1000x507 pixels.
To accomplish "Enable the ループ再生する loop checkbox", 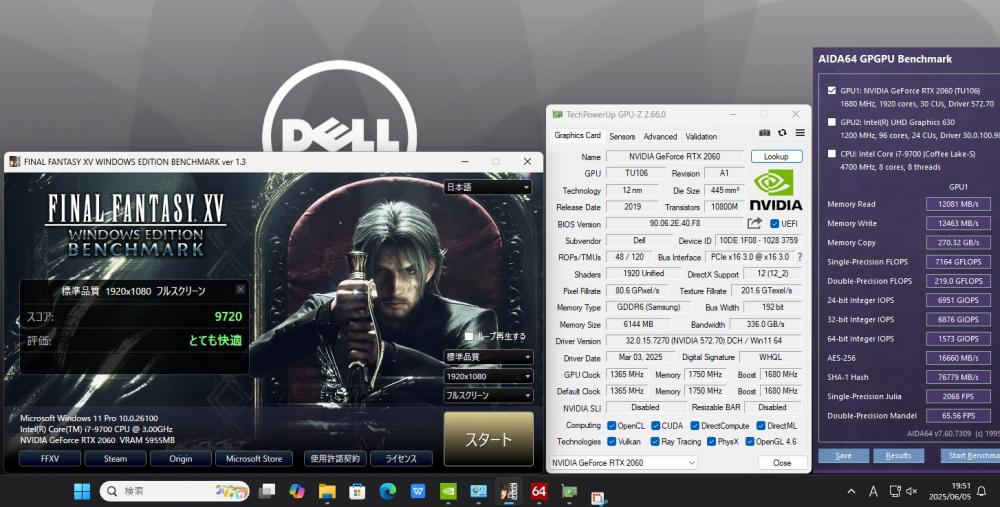I will (469, 336).
